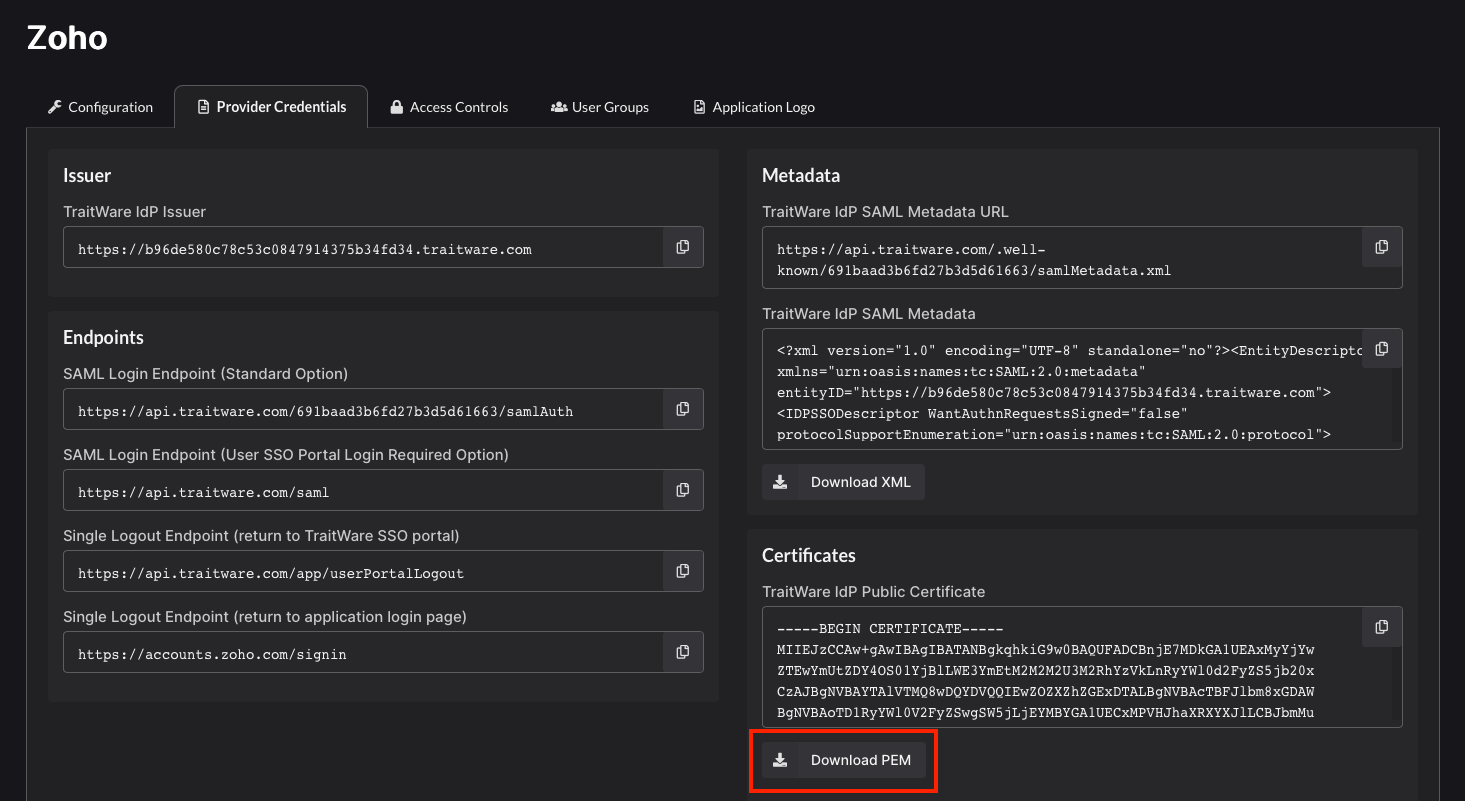Click 'TraitWare IdP SAML Metadata URL' label
Image resolution: width=1465 pixels, height=801 pixels.
pos(885,212)
